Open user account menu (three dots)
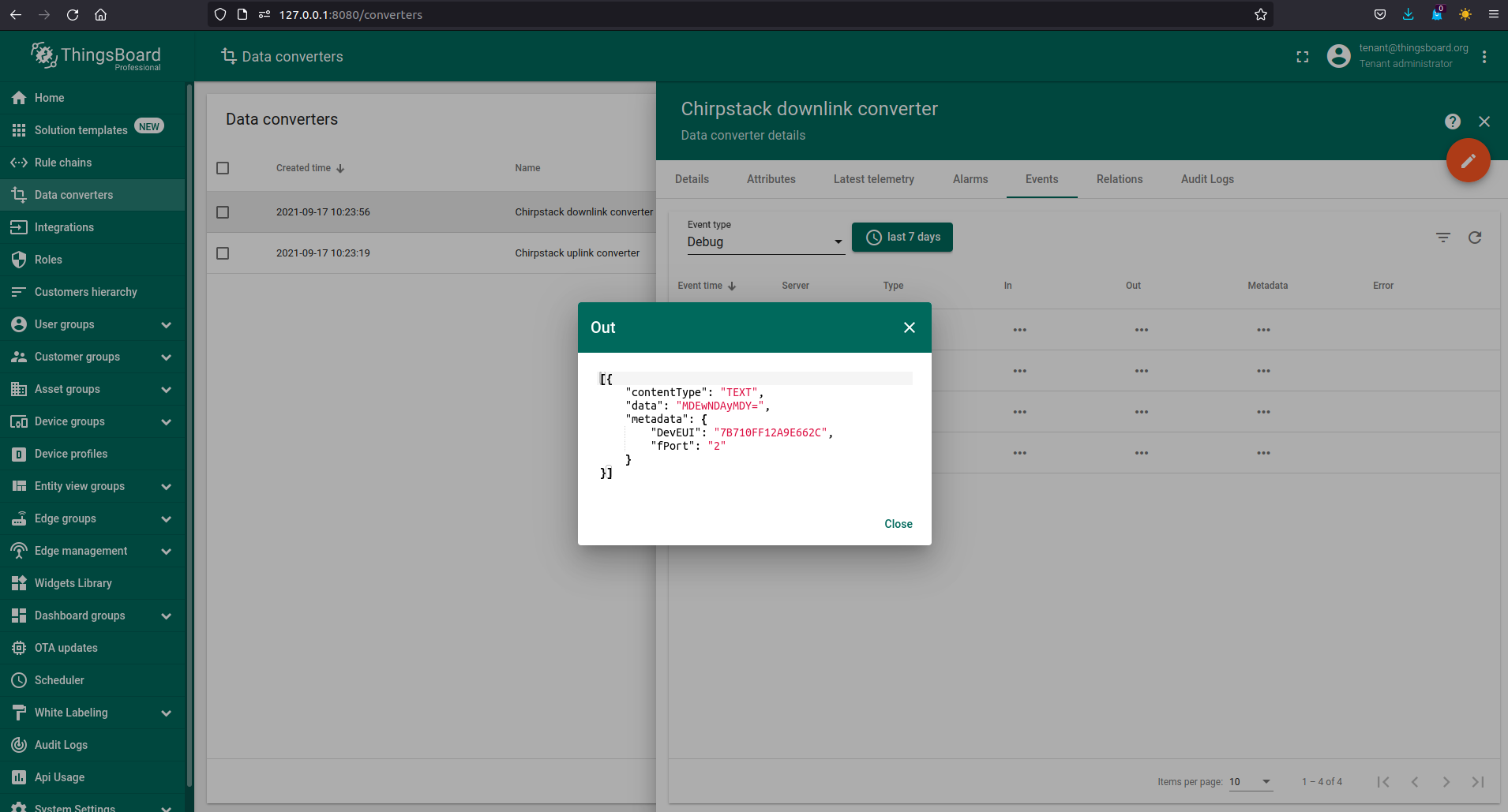The width and height of the screenshot is (1508, 812). coord(1484,57)
